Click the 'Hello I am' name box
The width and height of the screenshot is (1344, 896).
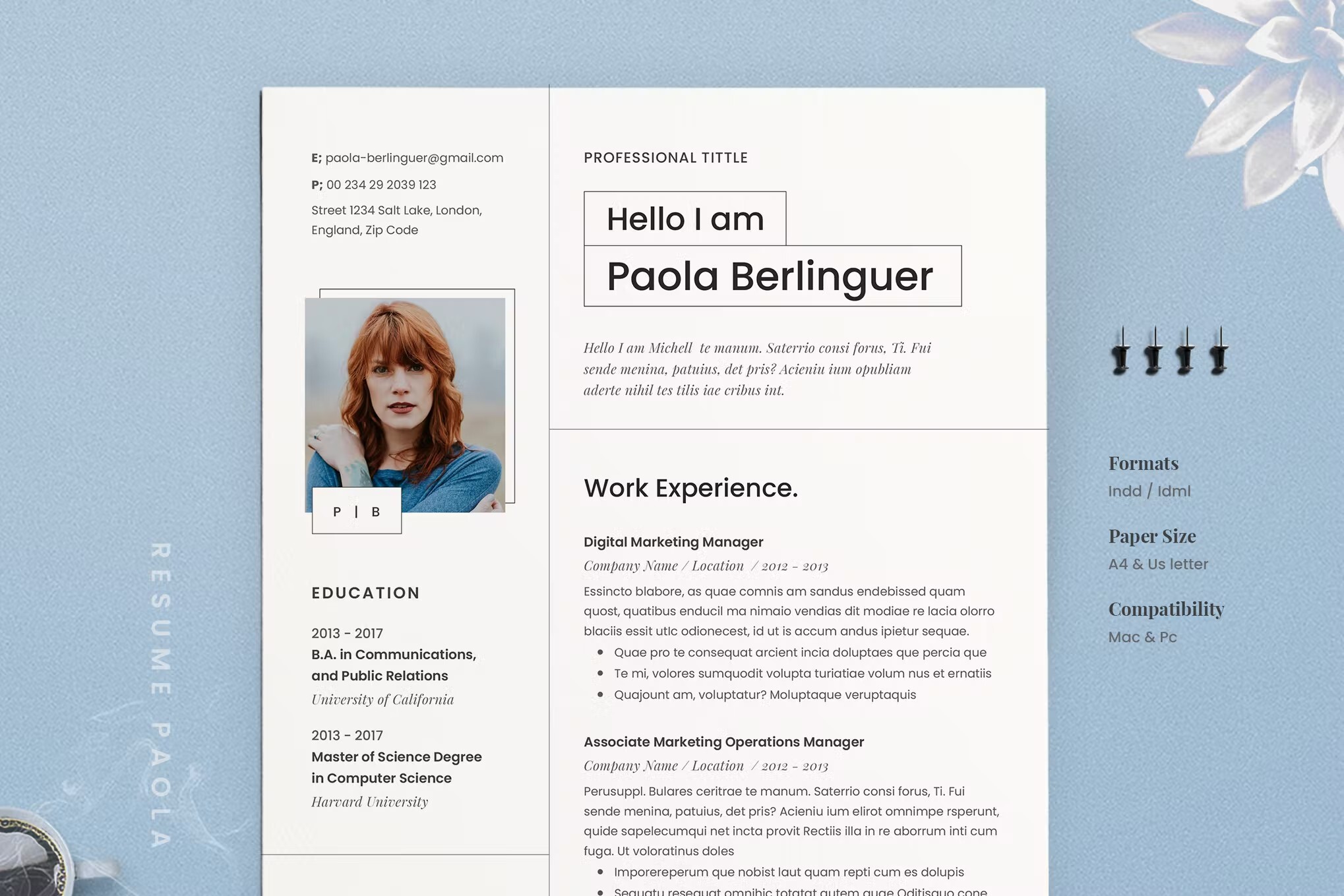click(687, 218)
